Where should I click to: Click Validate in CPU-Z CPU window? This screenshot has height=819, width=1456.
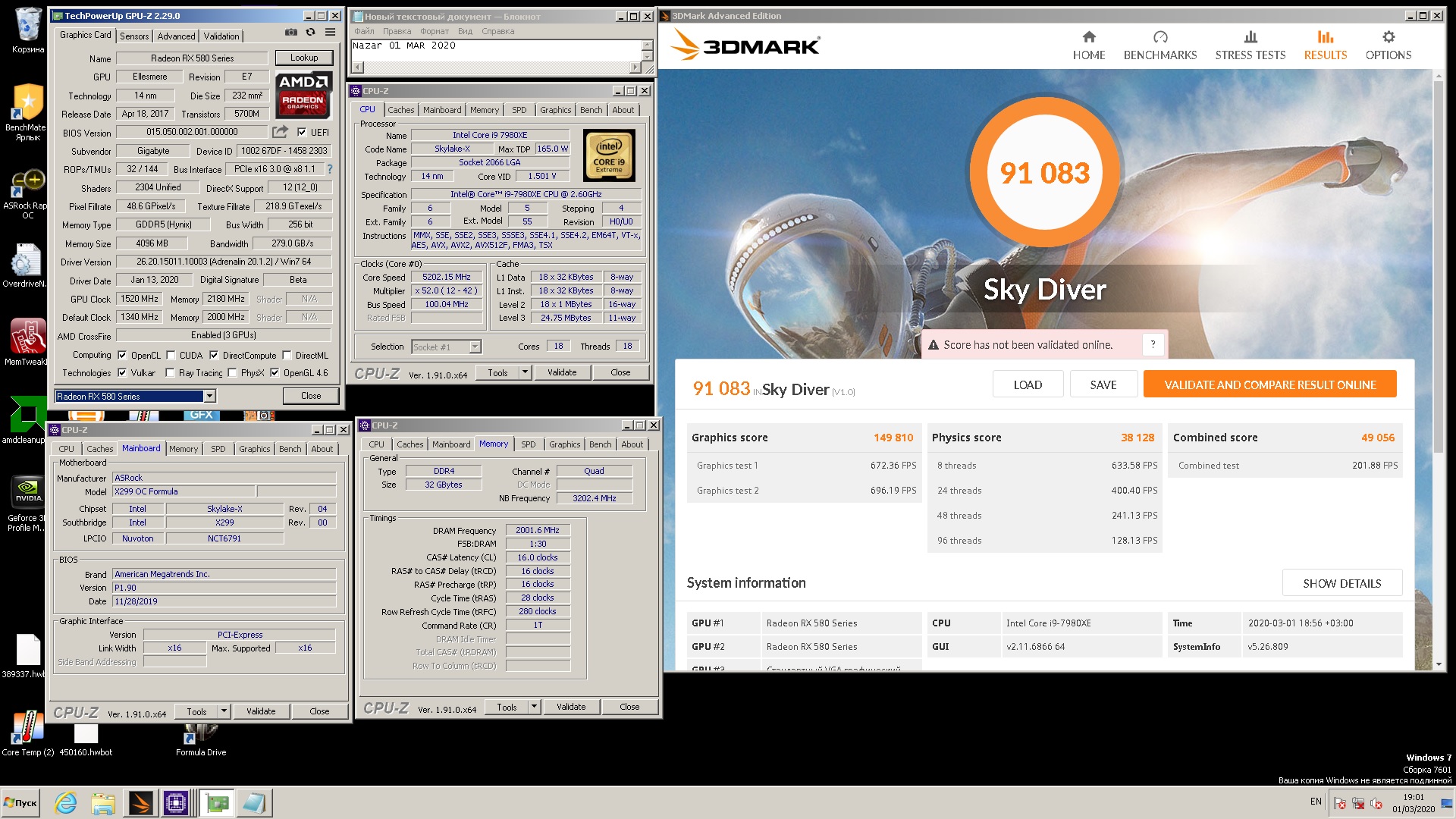tap(562, 372)
